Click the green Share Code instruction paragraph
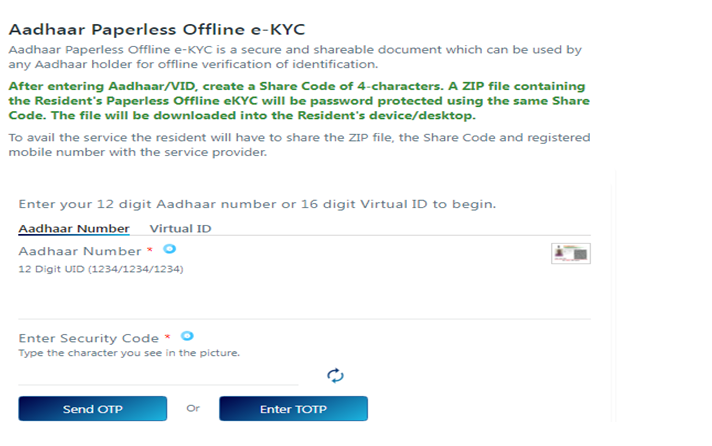Viewport: 712px width, 446px height. 297,102
